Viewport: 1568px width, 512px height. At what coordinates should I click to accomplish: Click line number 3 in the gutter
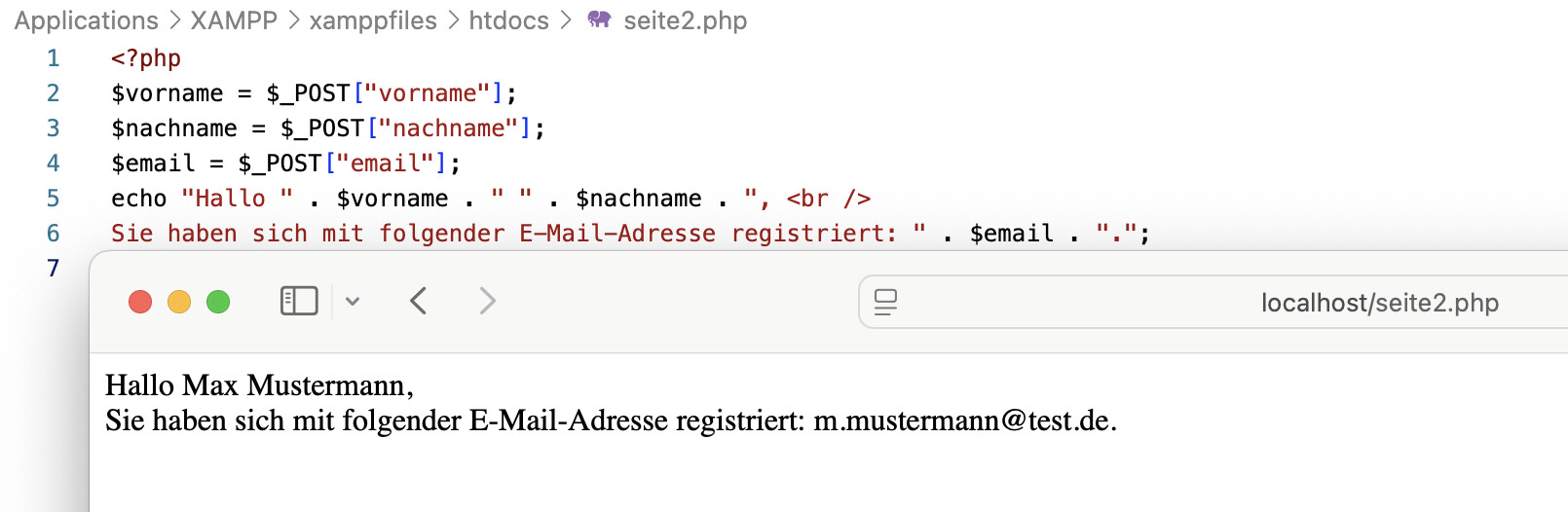click(54, 128)
